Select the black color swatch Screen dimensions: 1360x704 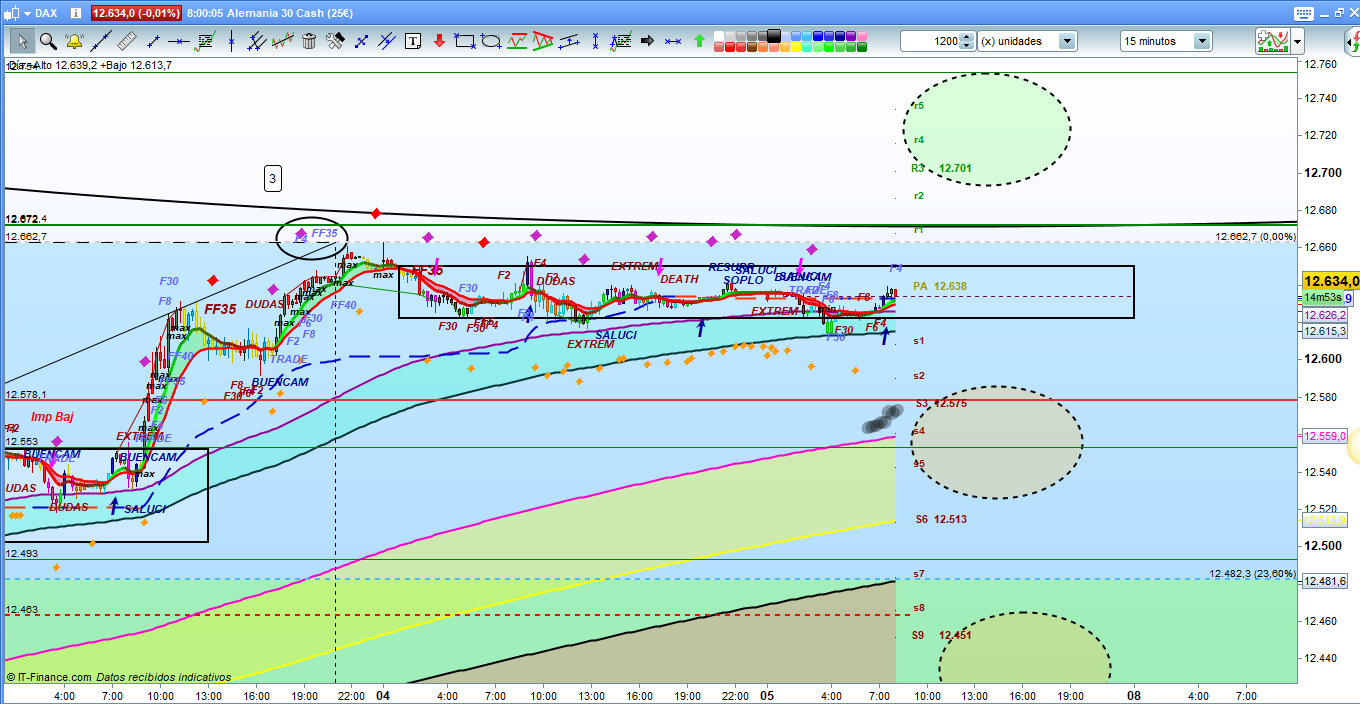(x=773, y=35)
